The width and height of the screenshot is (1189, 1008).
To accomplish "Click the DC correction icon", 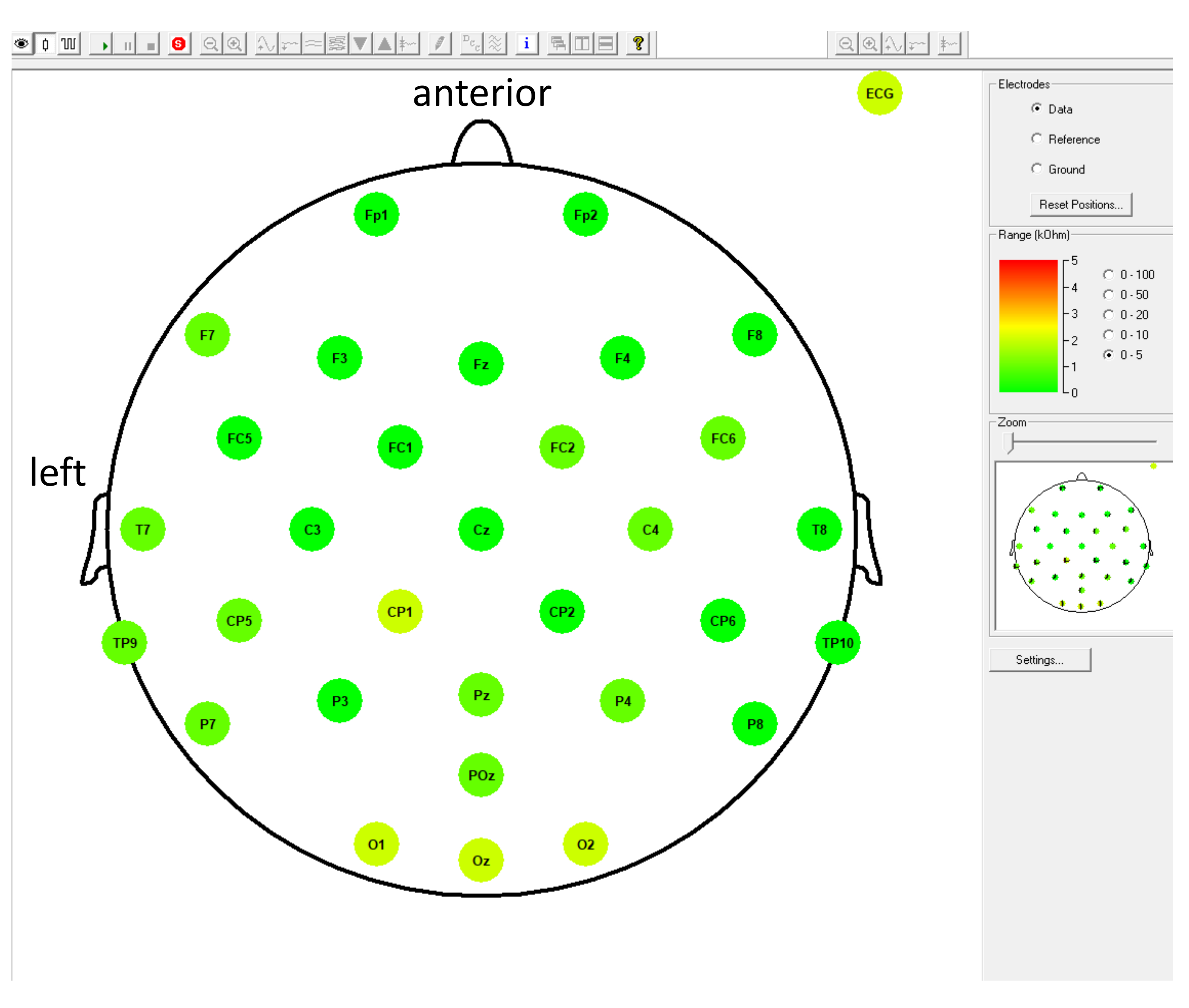I will coord(471,44).
